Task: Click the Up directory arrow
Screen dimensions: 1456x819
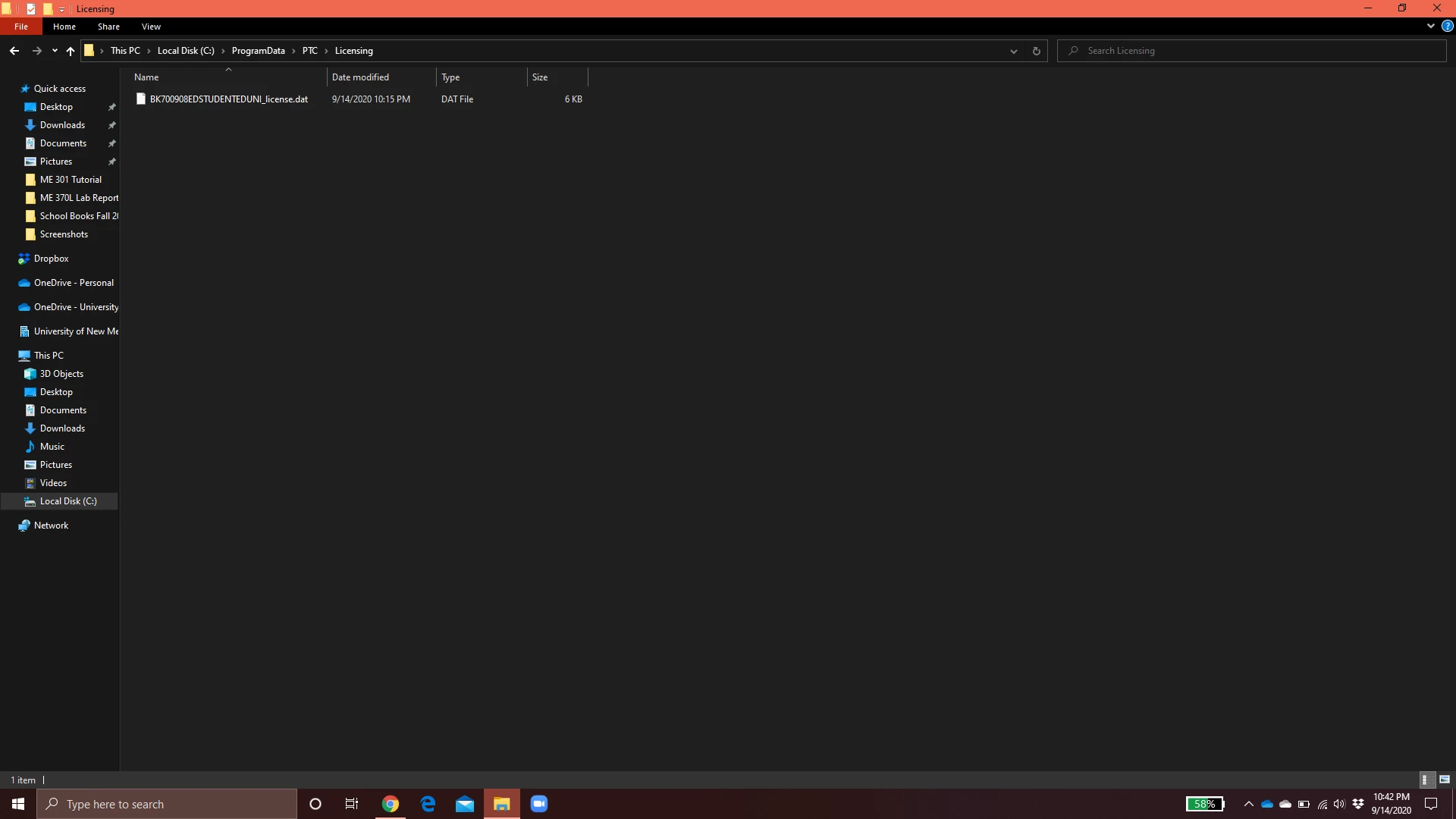Action: [x=71, y=51]
